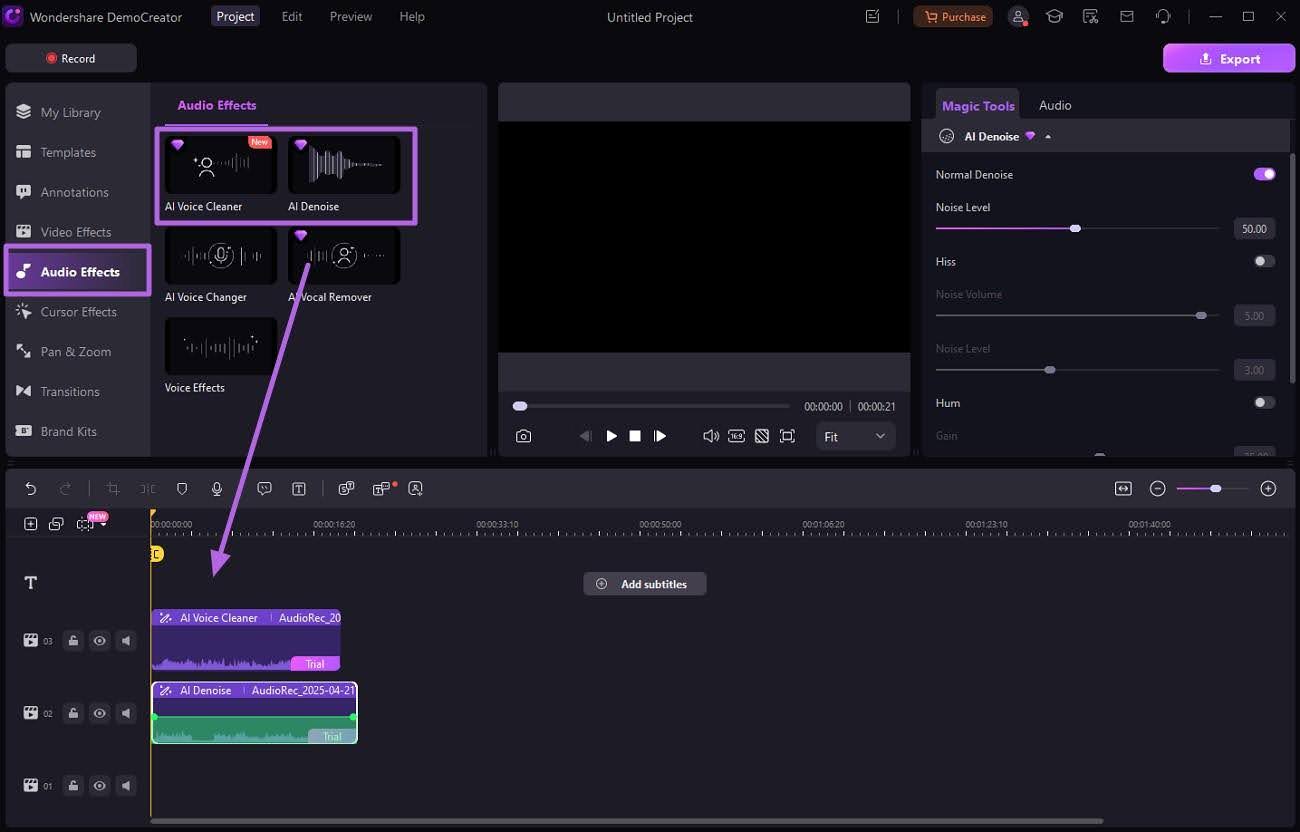The height and width of the screenshot is (832, 1300).
Task: Open Templates in the sidebar
Action: pos(76,152)
